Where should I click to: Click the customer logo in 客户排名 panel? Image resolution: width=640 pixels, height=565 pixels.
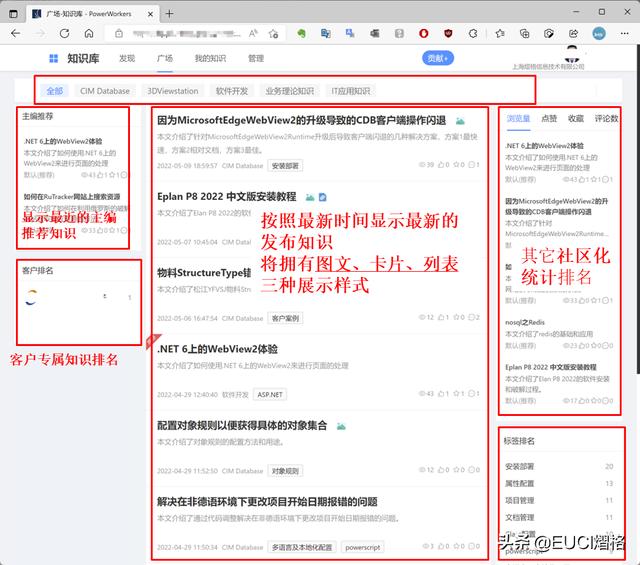click(31, 298)
